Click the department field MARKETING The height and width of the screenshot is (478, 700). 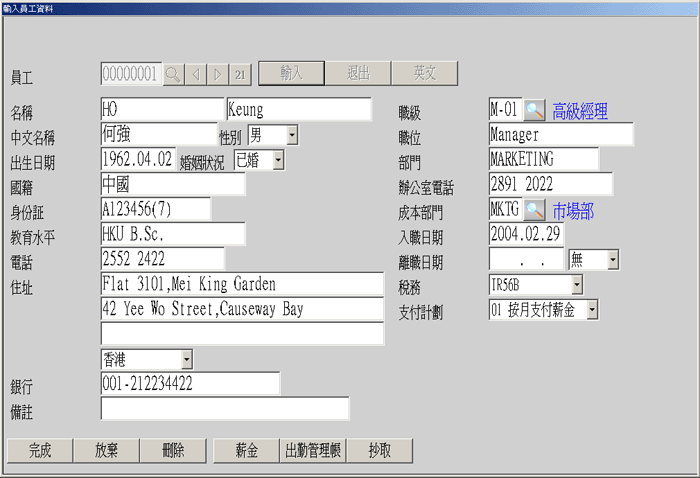click(544, 159)
